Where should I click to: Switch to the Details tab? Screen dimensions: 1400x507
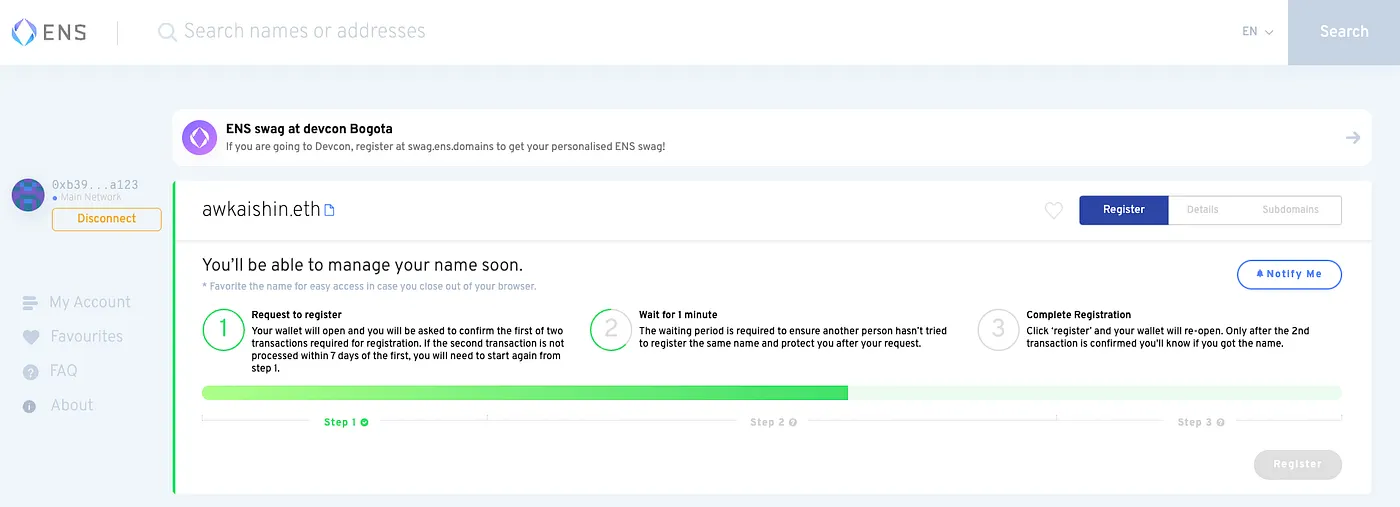click(1203, 210)
